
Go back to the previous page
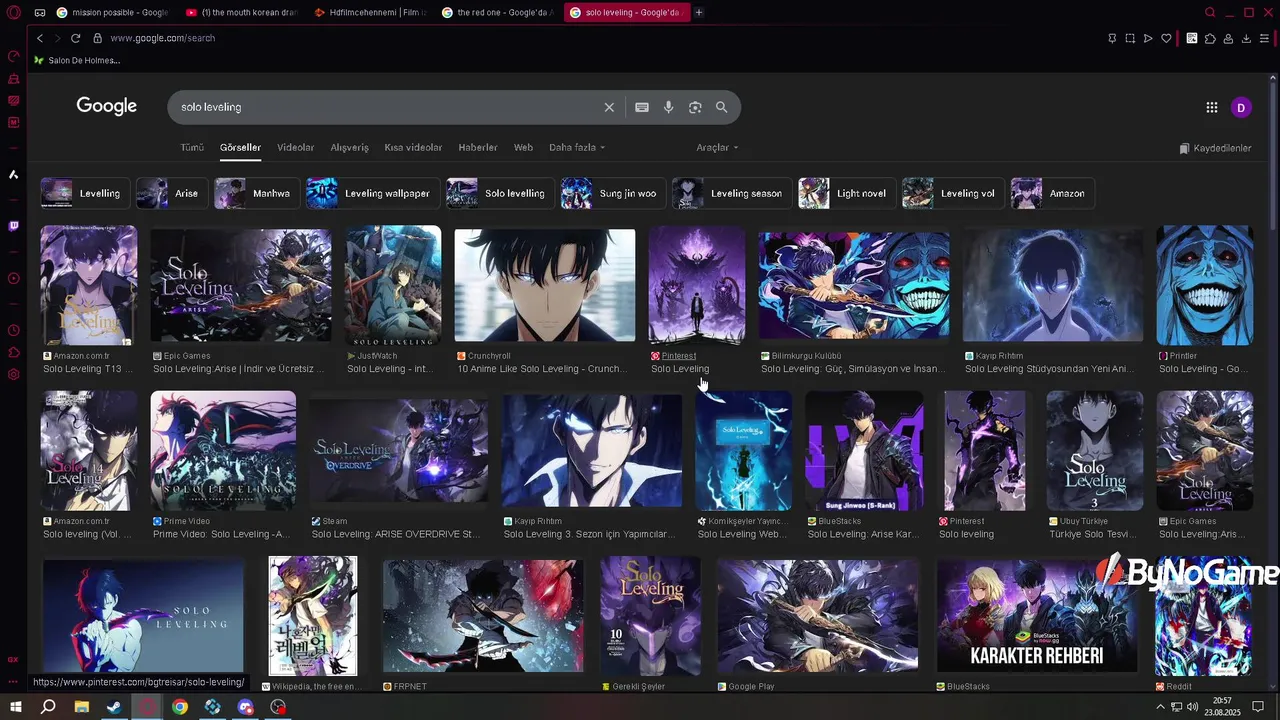point(40,38)
